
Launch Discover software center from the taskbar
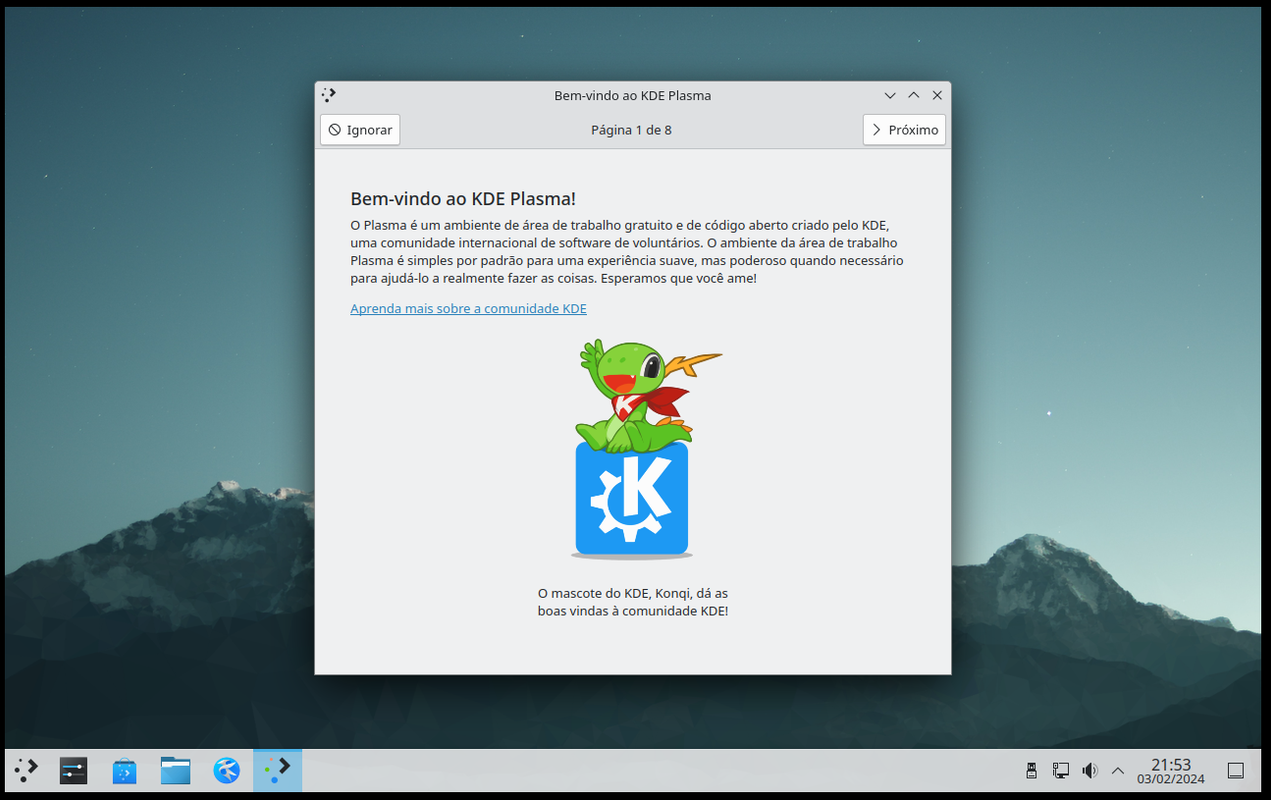point(124,770)
